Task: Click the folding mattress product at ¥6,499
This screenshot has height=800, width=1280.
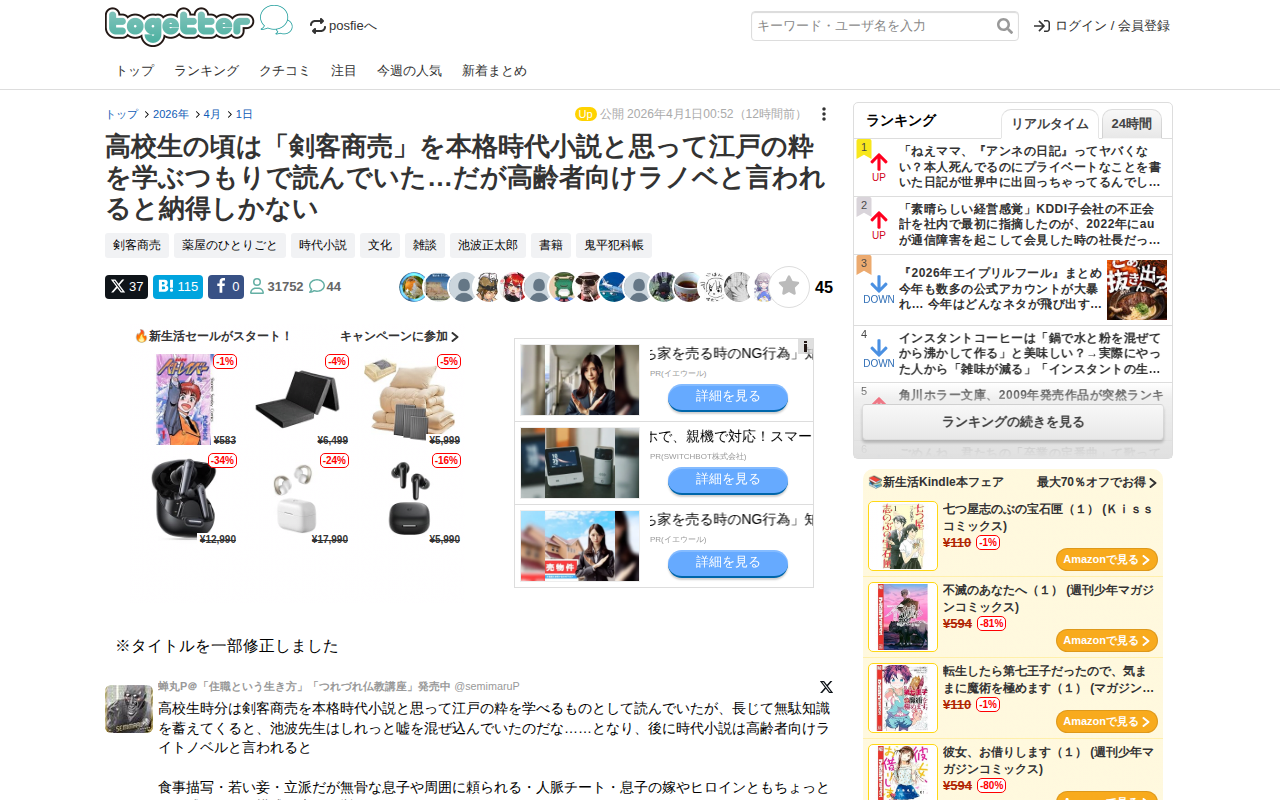Action: coord(296,398)
